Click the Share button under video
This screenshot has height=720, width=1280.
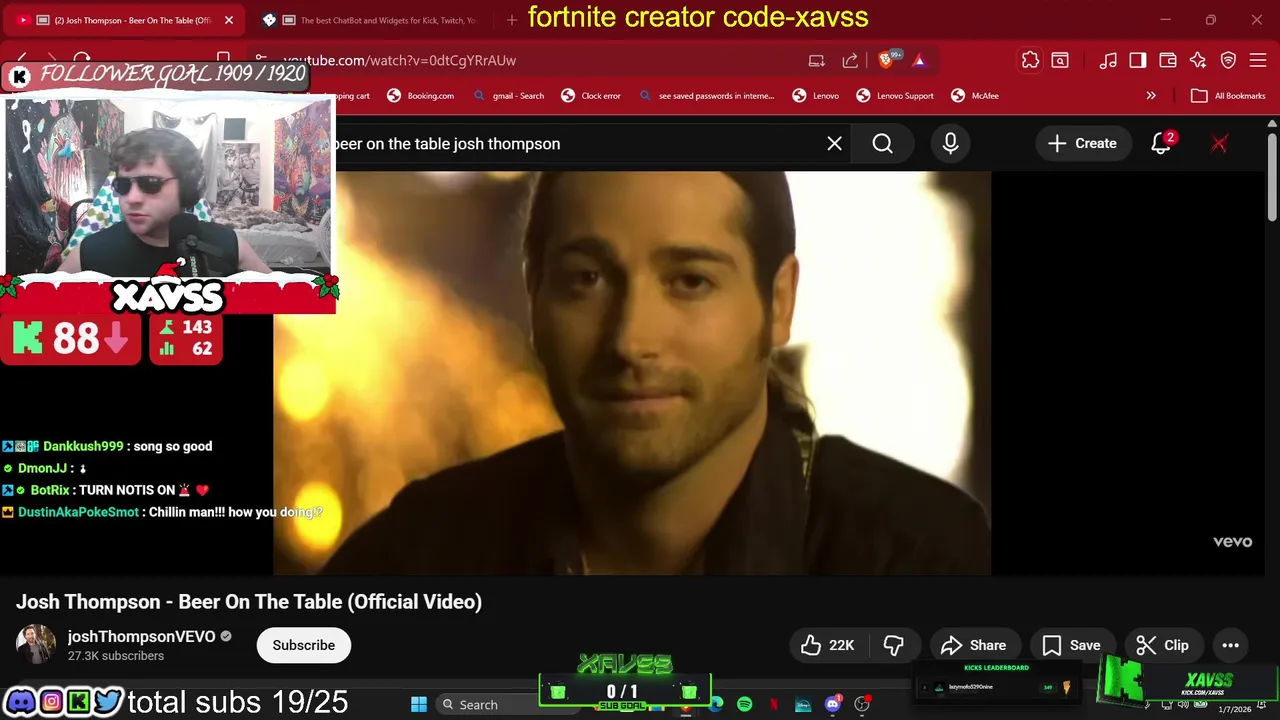[973, 645]
